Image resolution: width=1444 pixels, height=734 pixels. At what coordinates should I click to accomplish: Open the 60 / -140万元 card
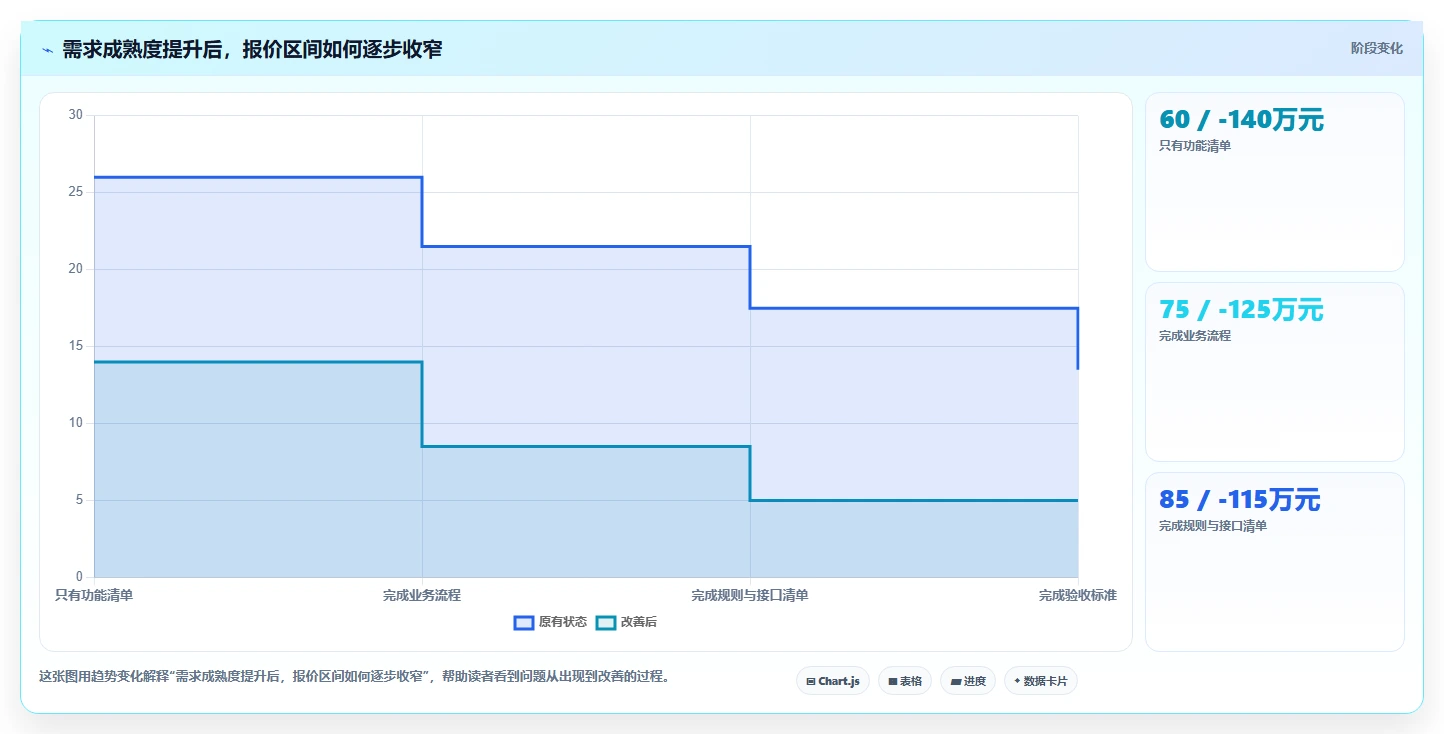point(1275,182)
